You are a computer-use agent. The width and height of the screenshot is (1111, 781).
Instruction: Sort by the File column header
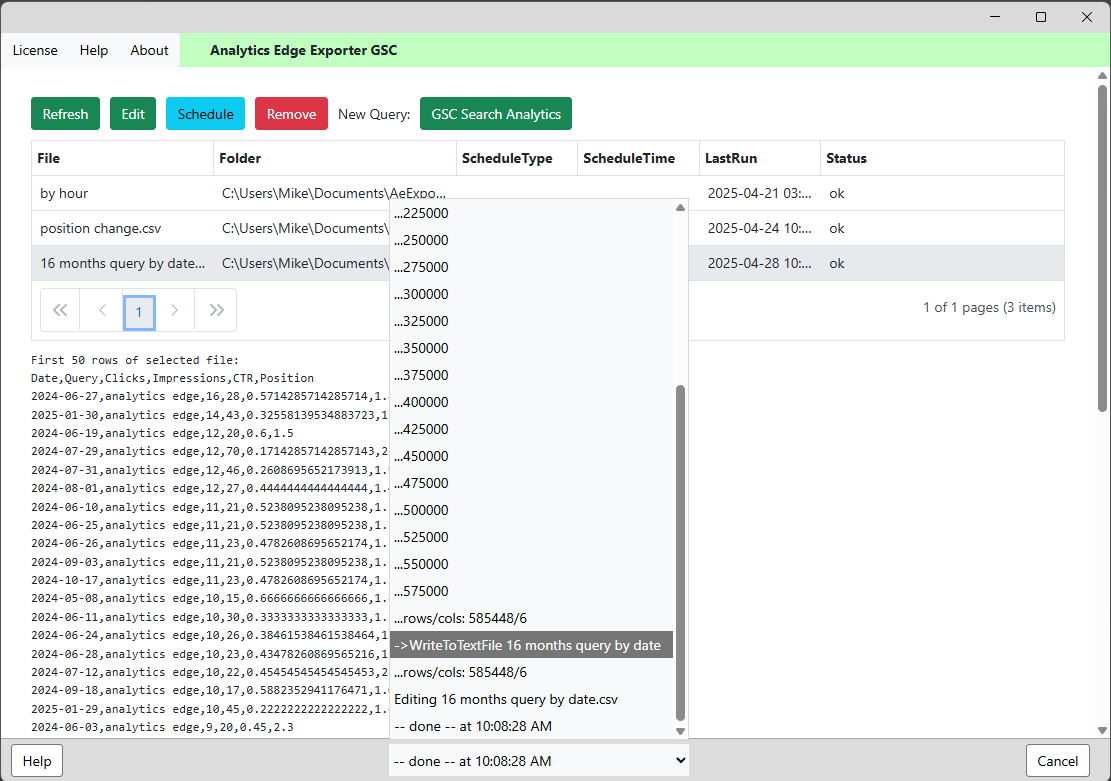(x=122, y=158)
